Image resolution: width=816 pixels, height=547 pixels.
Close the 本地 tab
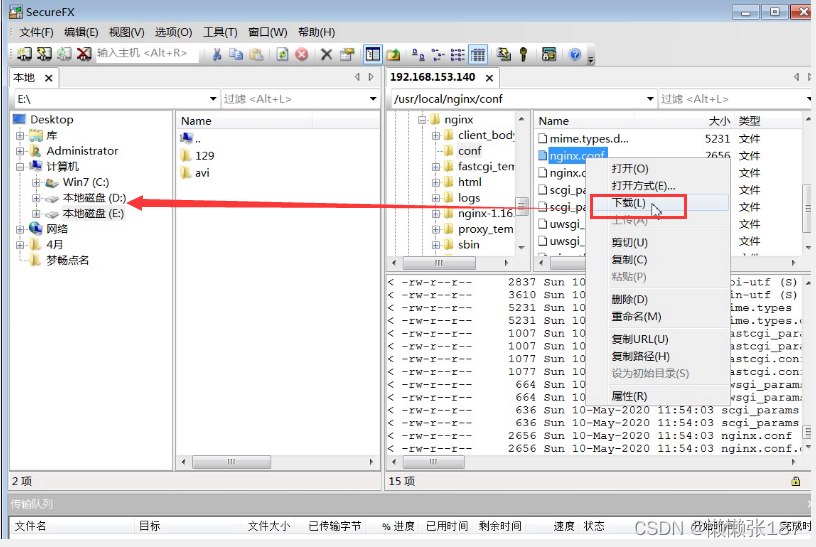coord(48,78)
